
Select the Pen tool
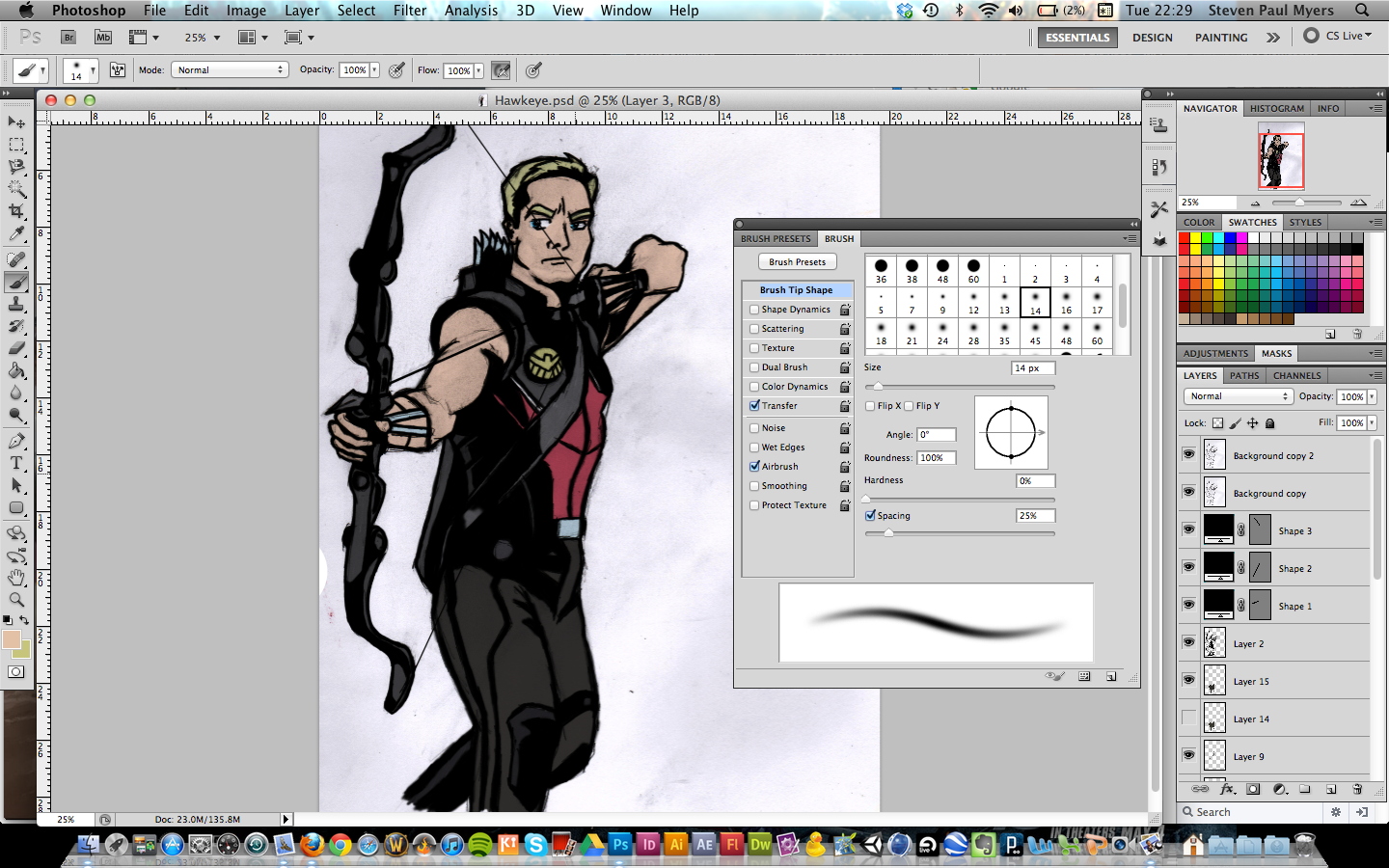point(16,441)
